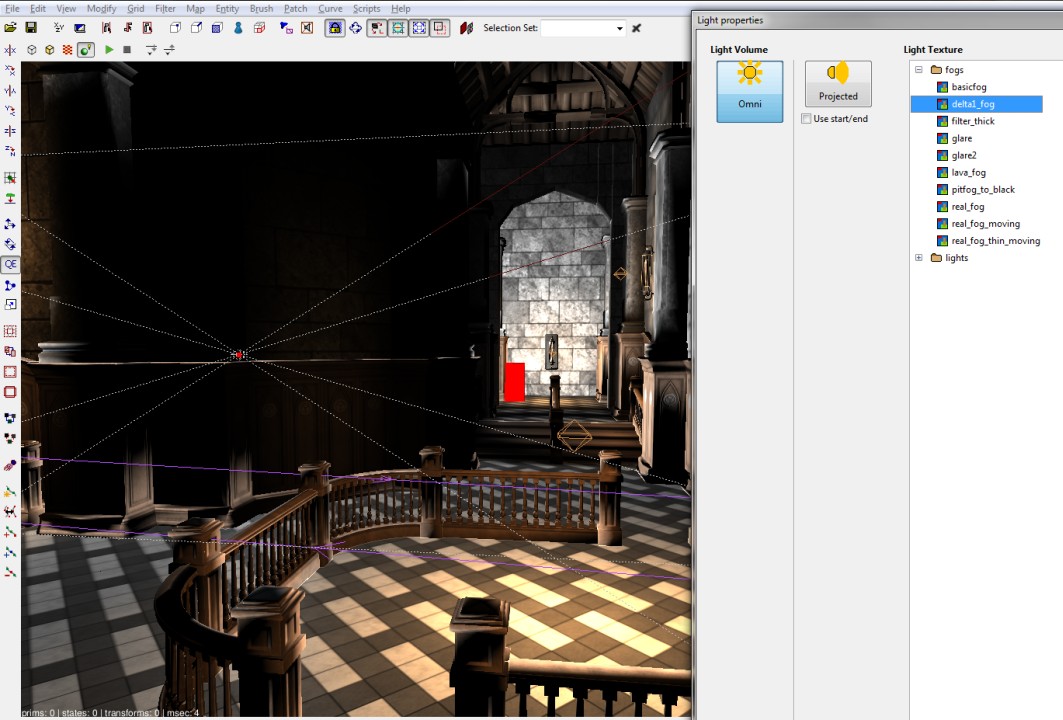Collapse the fogs folder tree
Image resolution: width=1063 pixels, height=720 pixels.
918,70
